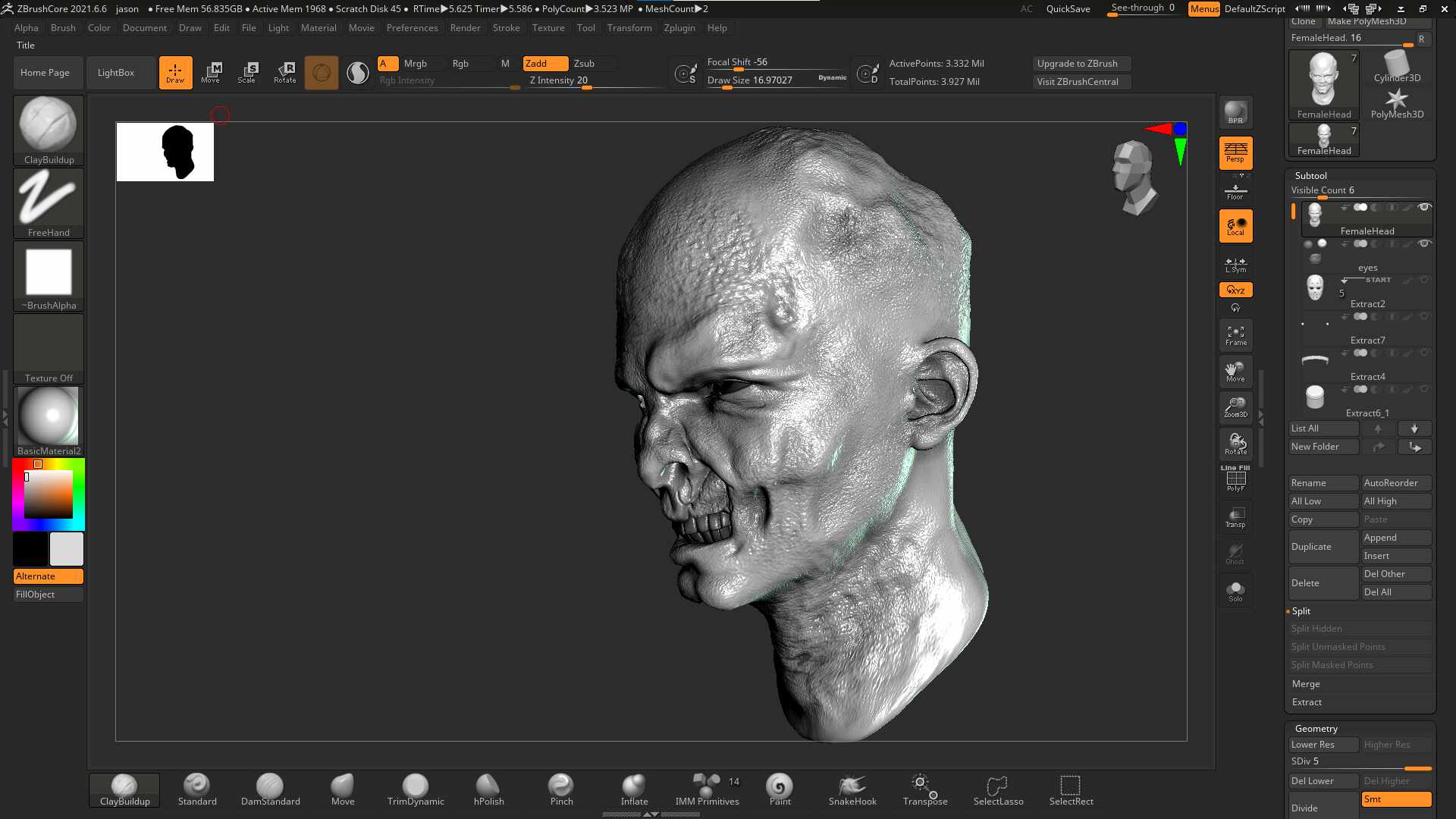Click the BPR render icon

[x=1235, y=112]
